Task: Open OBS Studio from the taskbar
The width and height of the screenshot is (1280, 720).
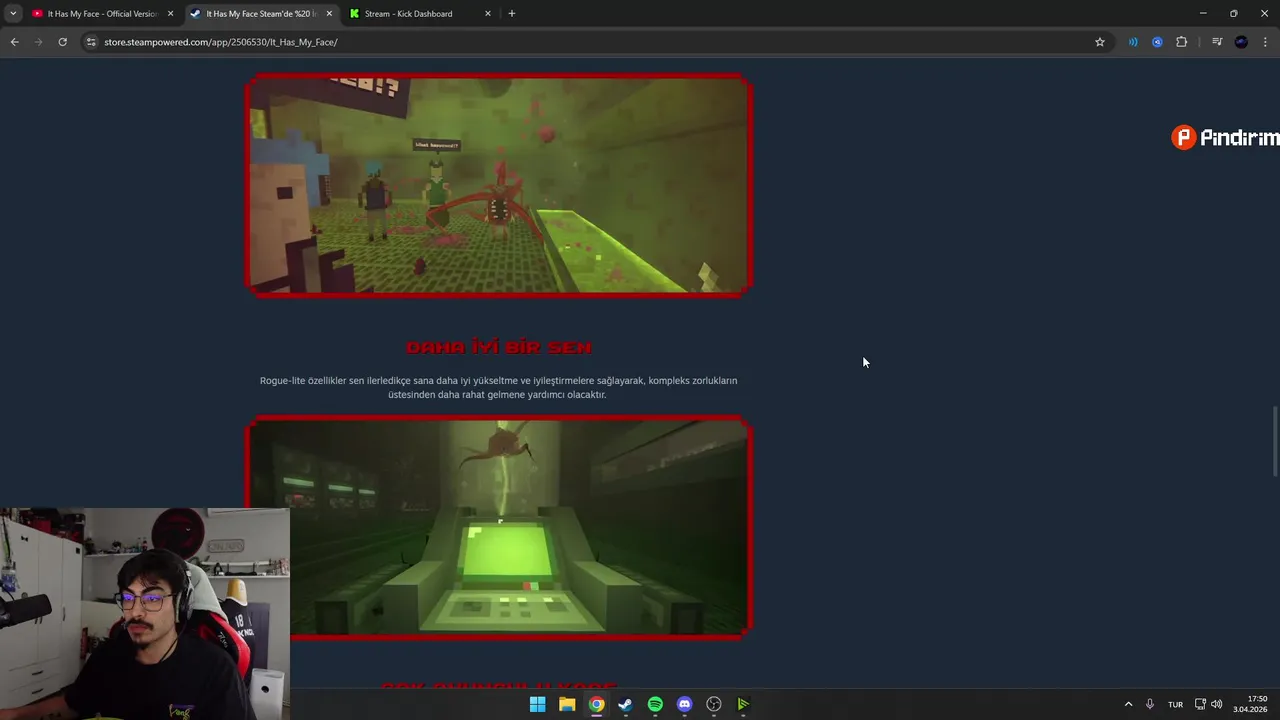Action: point(714,704)
